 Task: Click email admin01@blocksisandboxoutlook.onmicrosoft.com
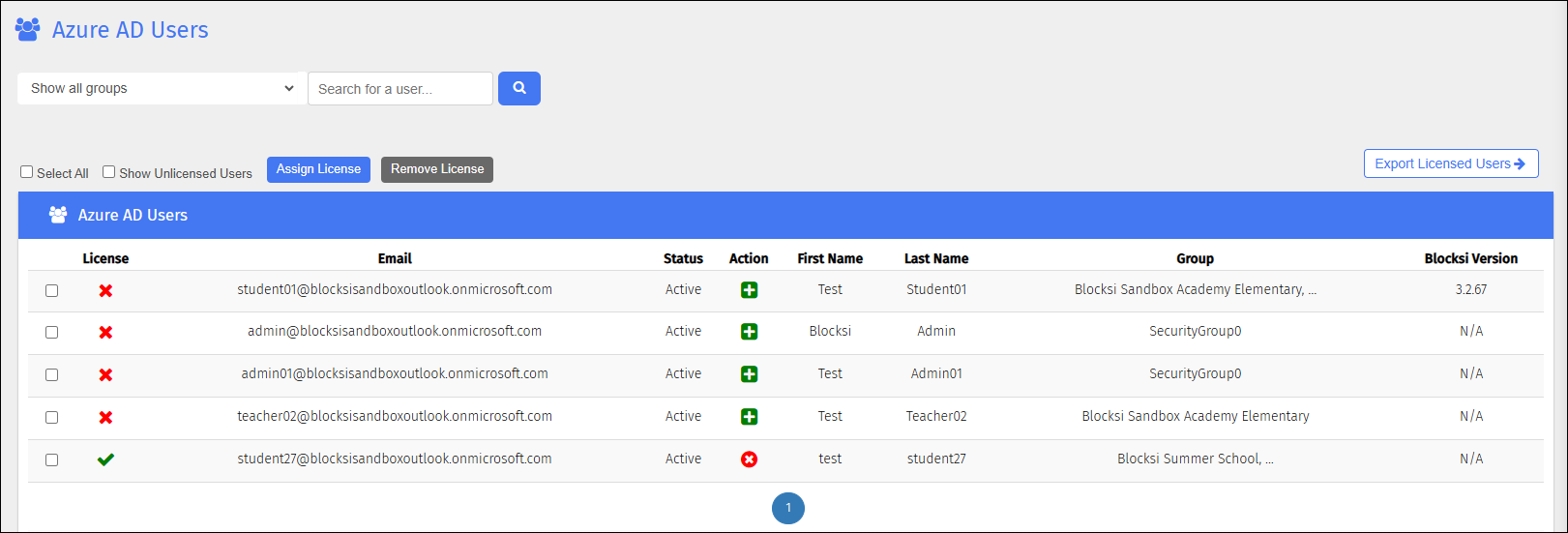coord(395,373)
